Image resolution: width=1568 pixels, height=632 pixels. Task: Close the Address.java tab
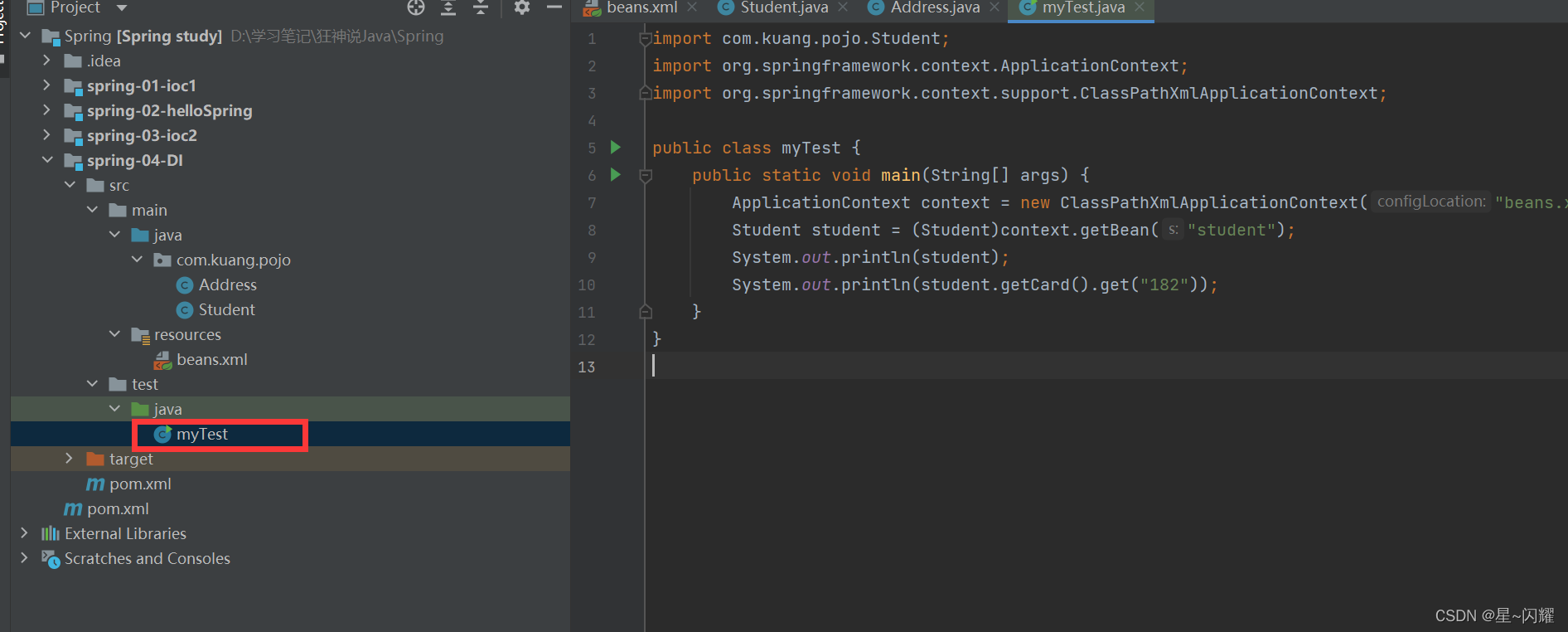point(995,7)
